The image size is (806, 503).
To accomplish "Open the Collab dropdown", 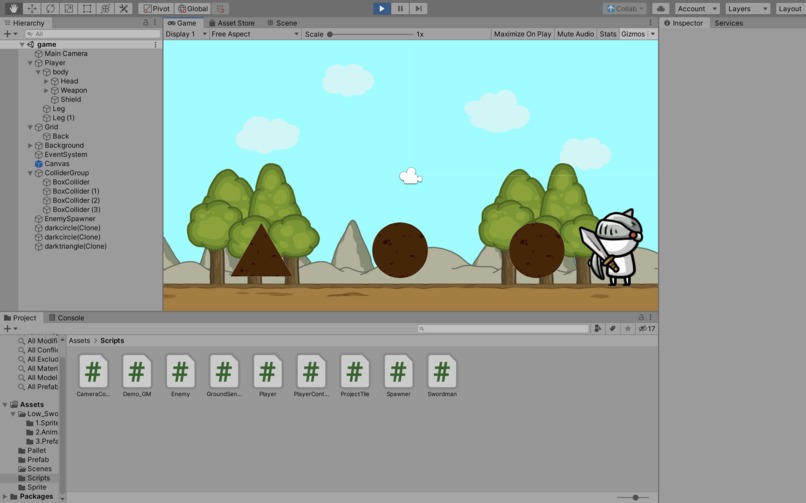I will [625, 8].
